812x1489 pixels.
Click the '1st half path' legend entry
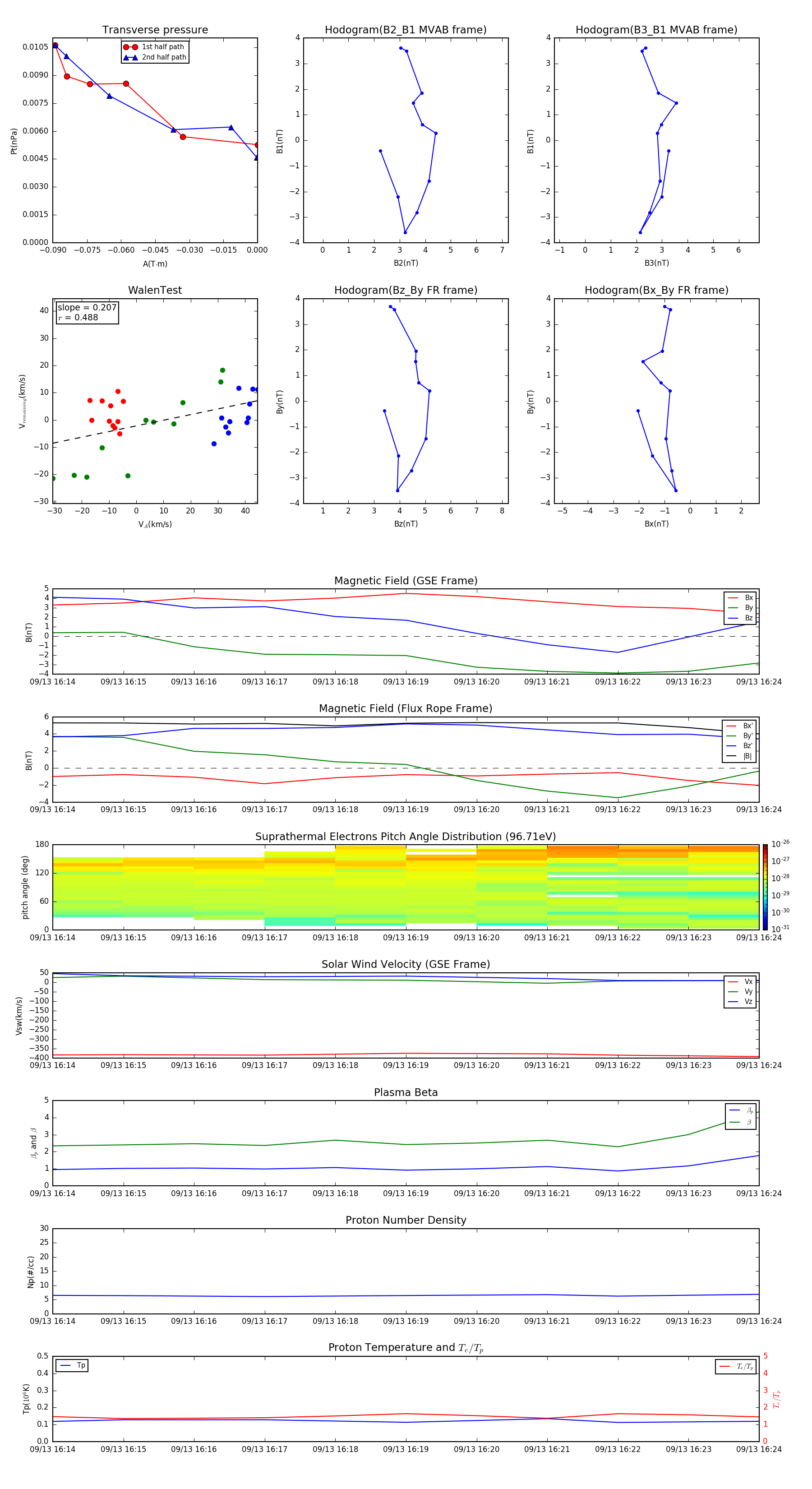[x=154, y=47]
